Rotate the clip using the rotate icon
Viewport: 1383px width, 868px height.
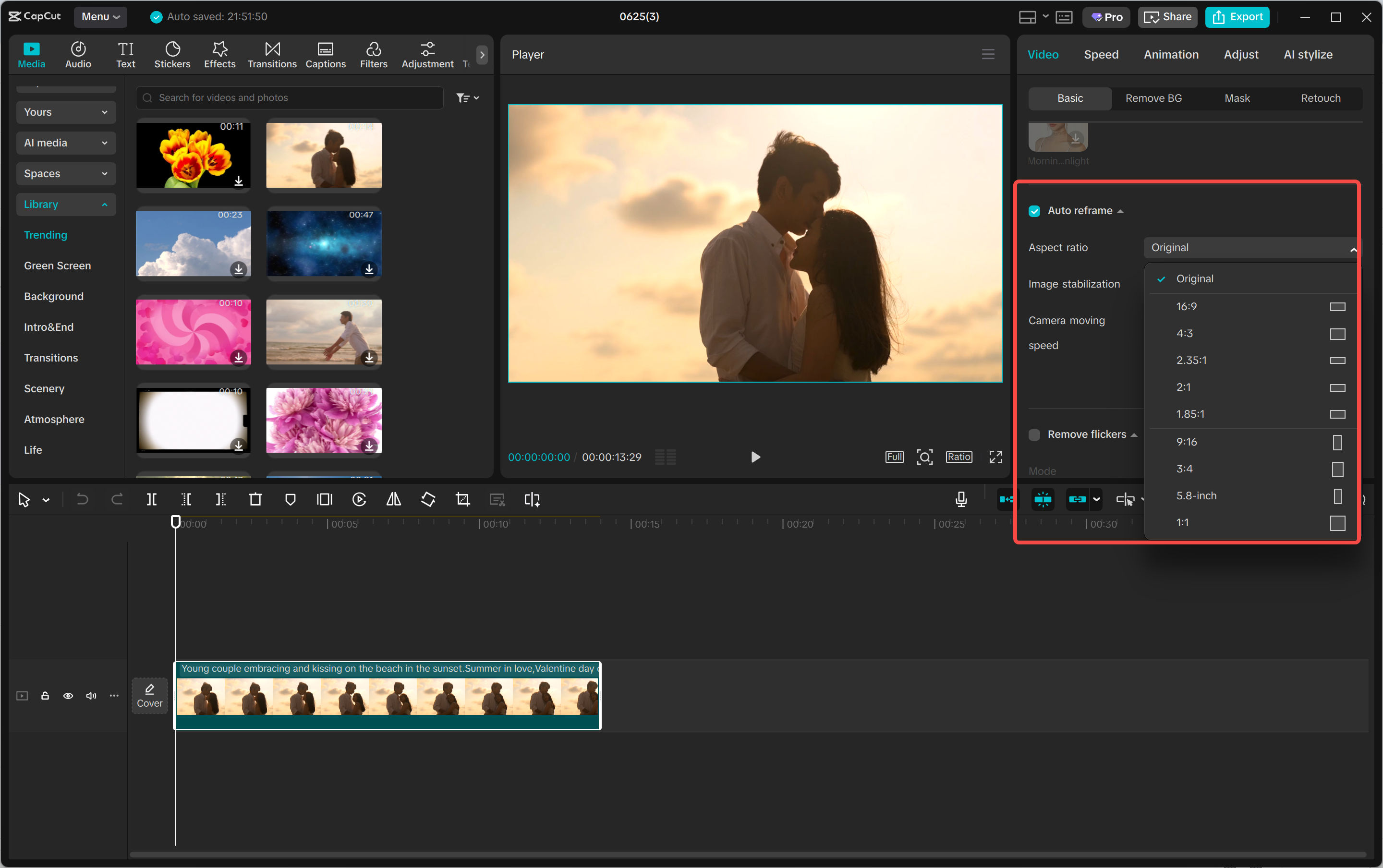click(x=428, y=499)
